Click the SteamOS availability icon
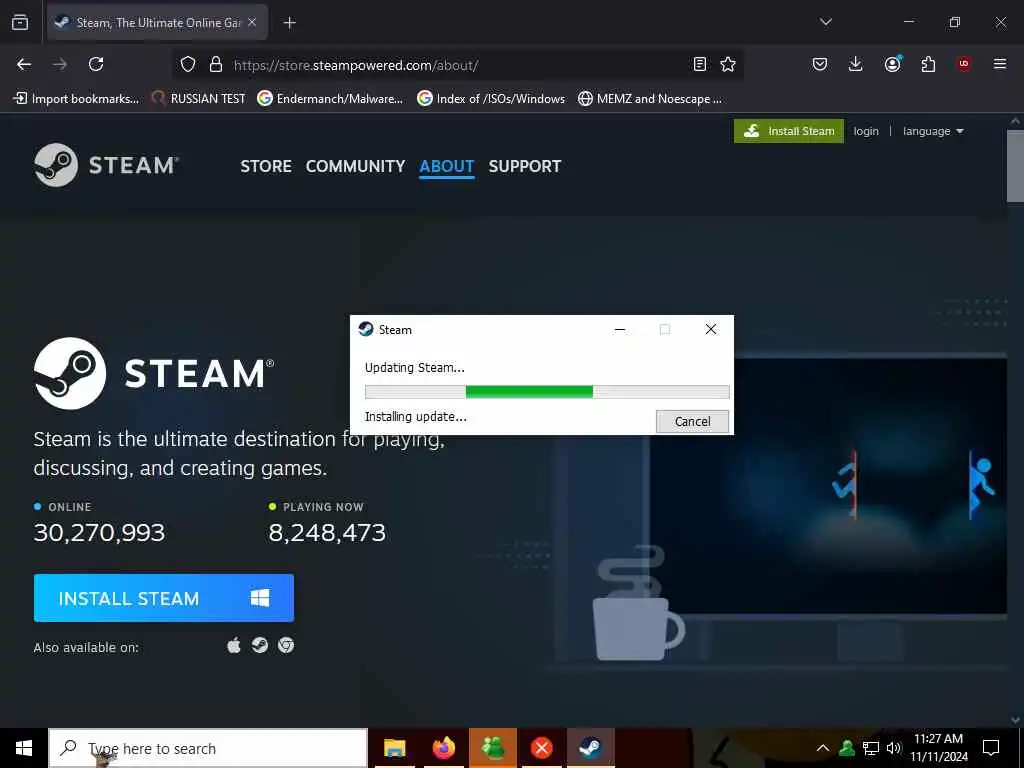The height and width of the screenshot is (768, 1024). (260, 645)
